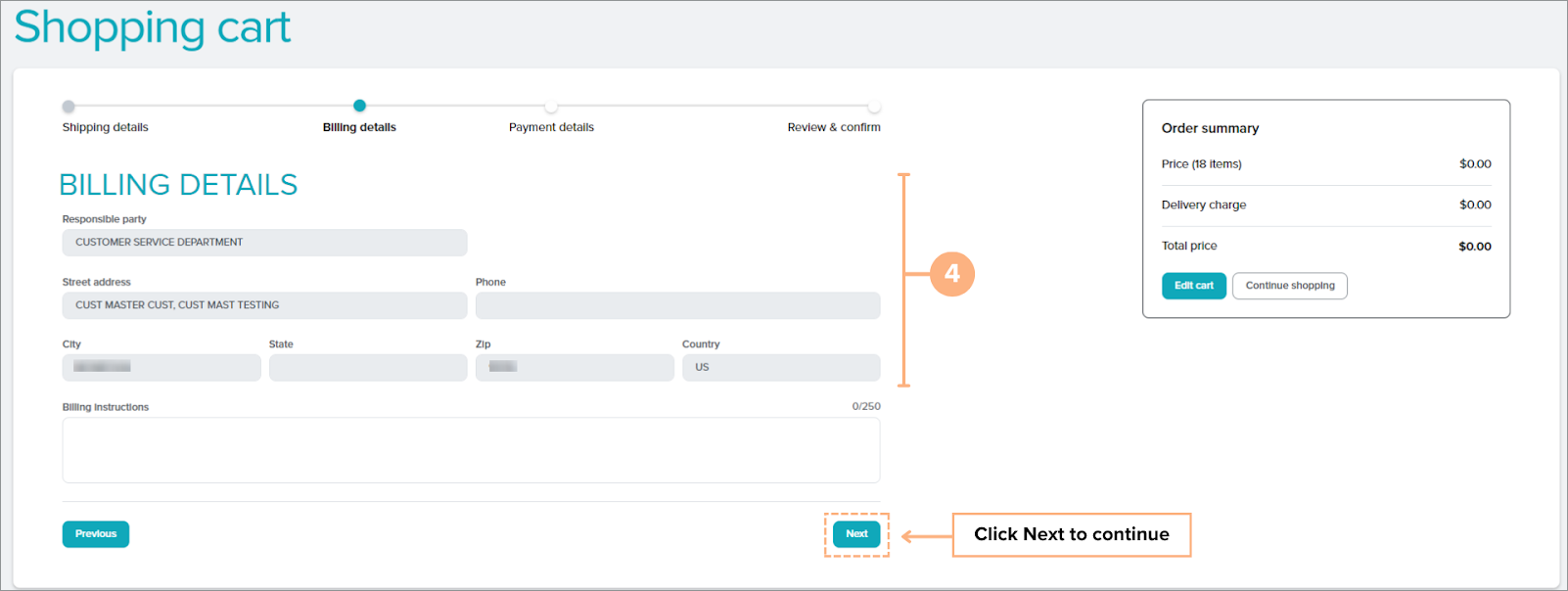Click Continue shopping button
The width and height of the screenshot is (1568, 591).
coord(1289,286)
